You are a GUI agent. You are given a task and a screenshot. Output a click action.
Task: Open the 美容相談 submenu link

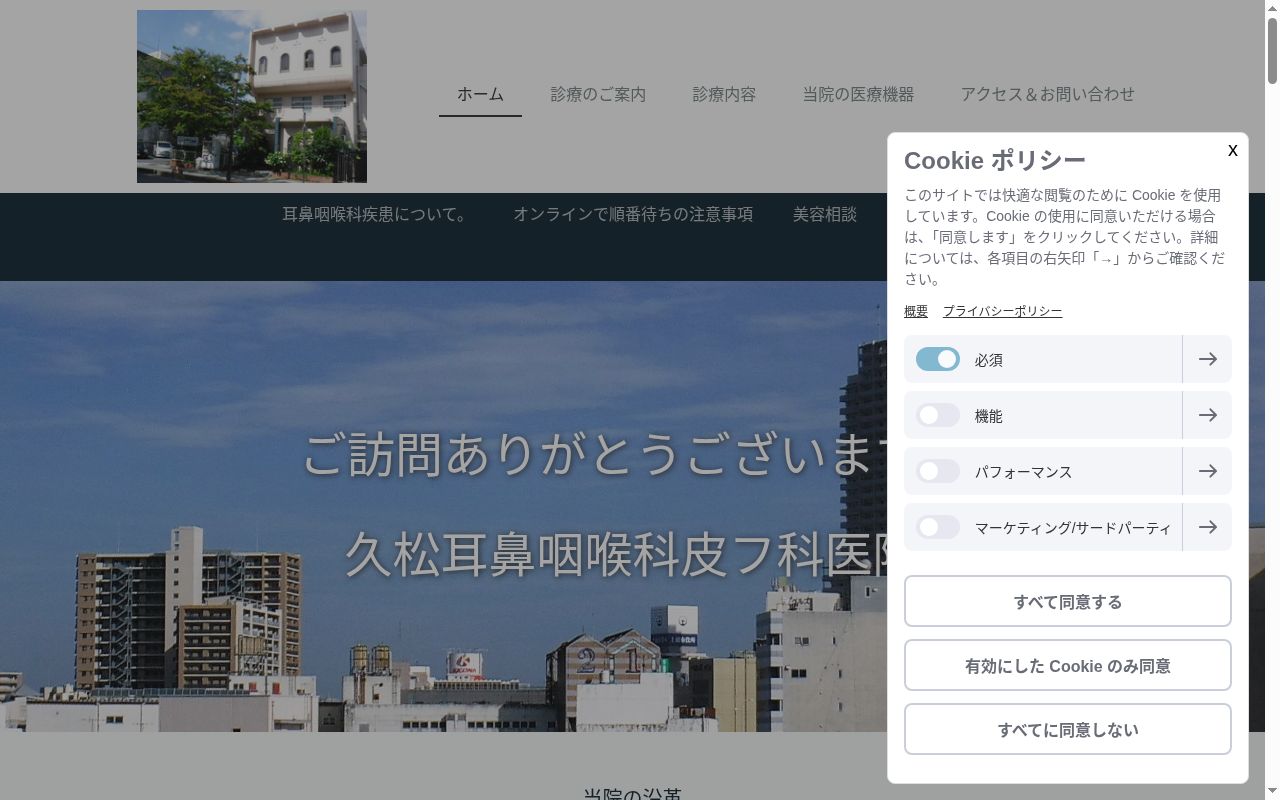click(825, 214)
